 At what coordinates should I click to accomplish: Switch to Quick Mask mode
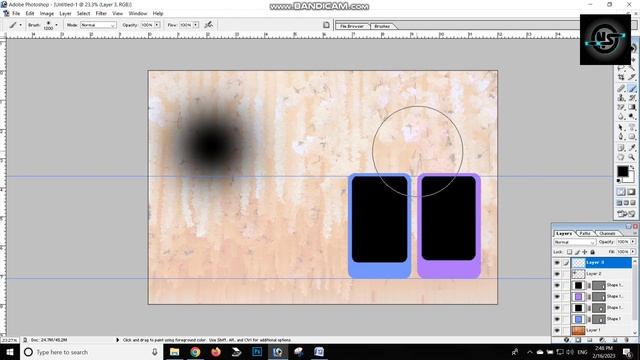click(631, 191)
